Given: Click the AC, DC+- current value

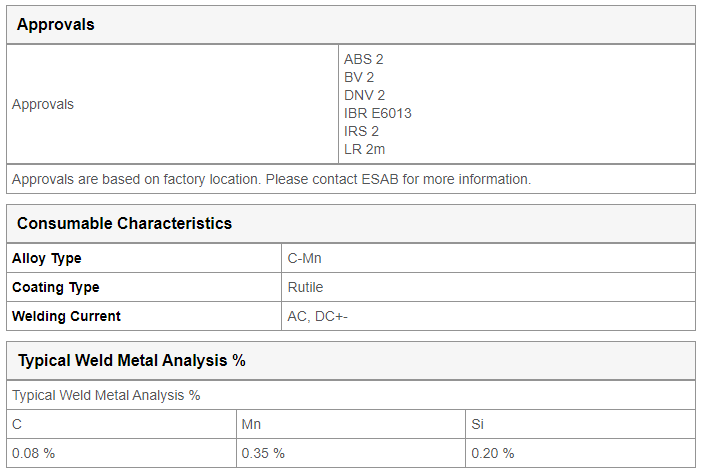Looking at the screenshot, I should (x=317, y=316).
